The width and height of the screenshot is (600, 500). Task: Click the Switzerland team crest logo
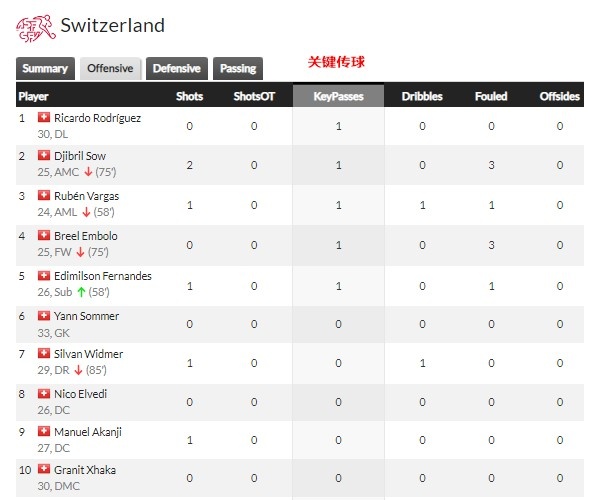tap(36, 28)
